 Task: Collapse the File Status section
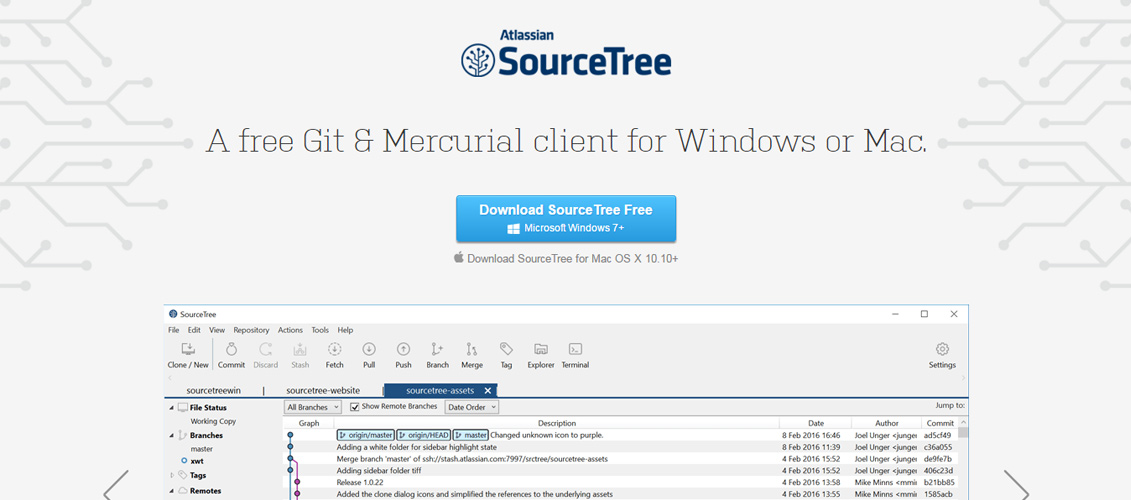coord(172,408)
